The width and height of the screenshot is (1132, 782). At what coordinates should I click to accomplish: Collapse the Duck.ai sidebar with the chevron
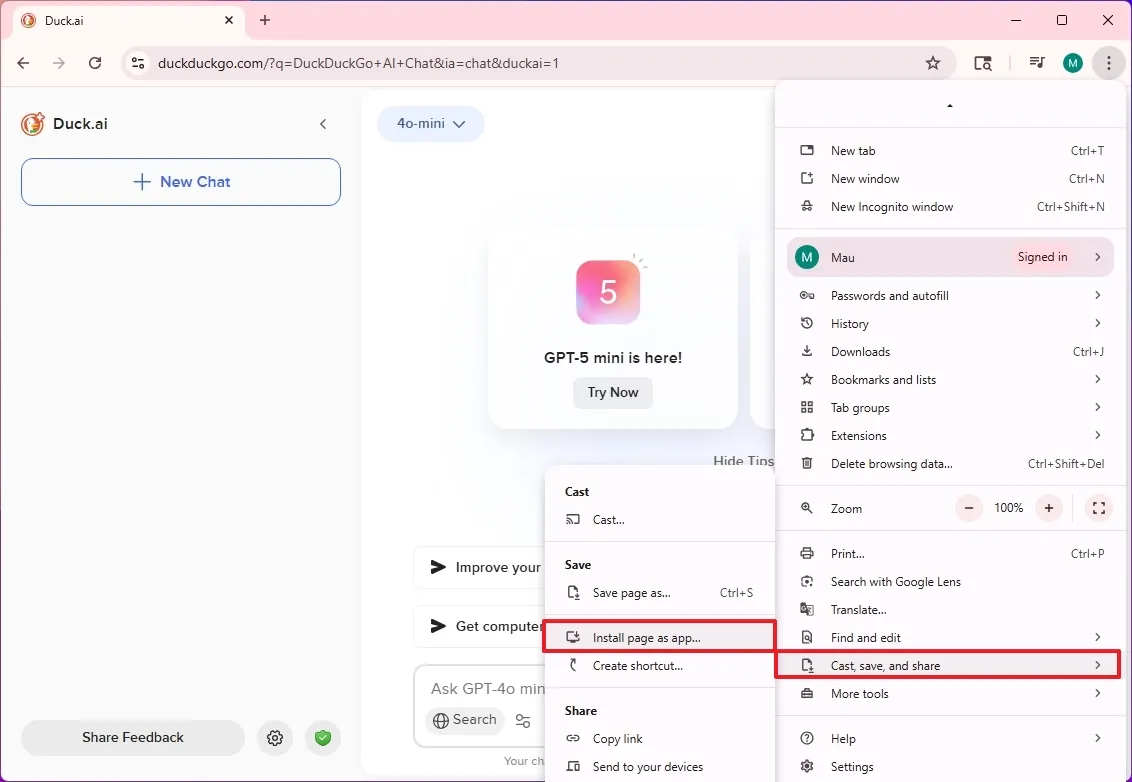(323, 124)
